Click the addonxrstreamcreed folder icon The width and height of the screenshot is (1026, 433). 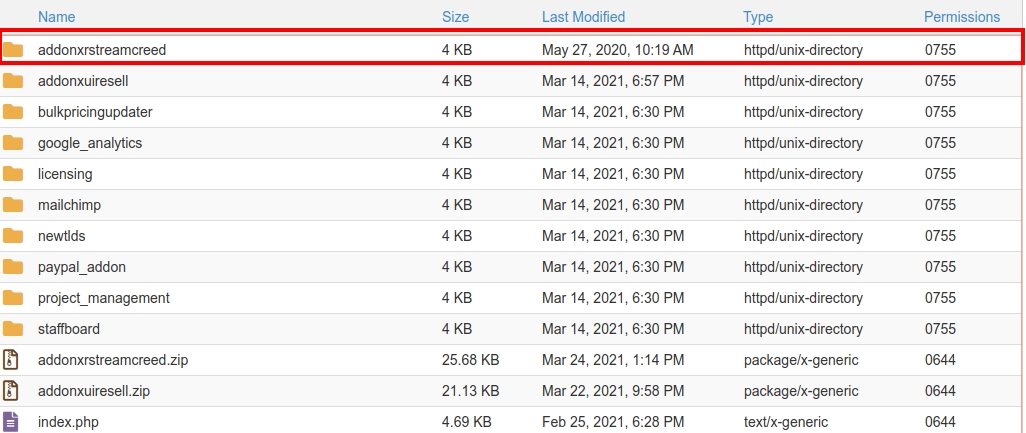click(x=13, y=49)
